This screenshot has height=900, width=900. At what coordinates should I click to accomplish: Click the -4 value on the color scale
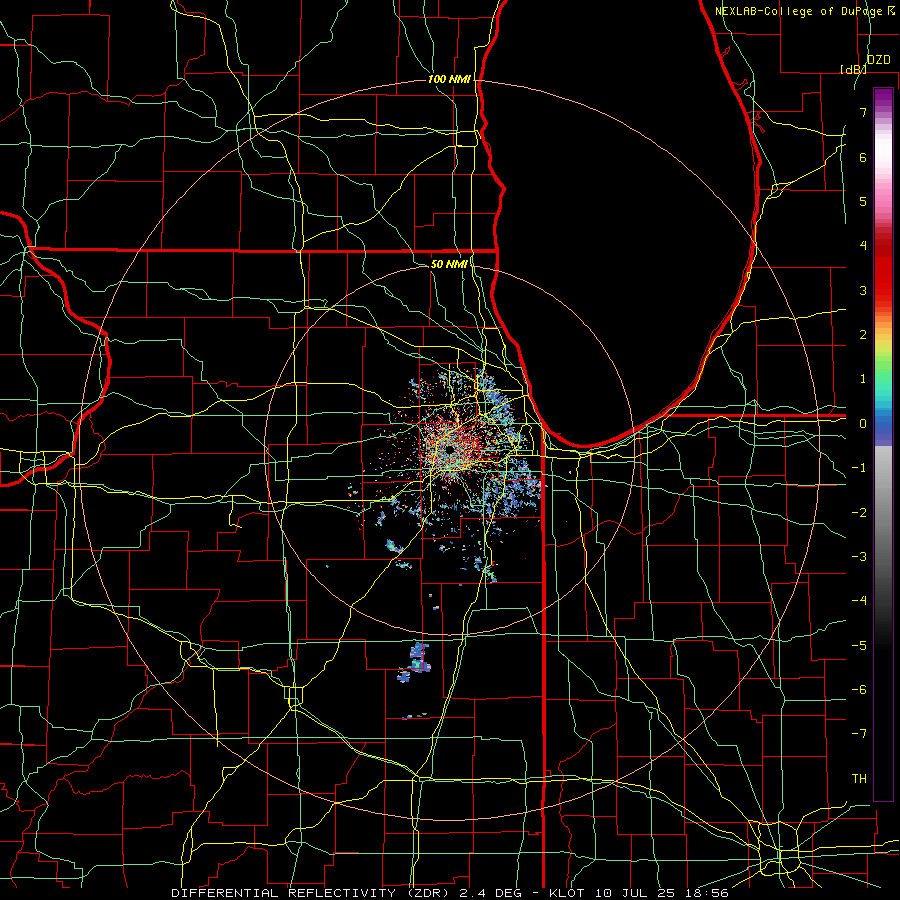(859, 601)
